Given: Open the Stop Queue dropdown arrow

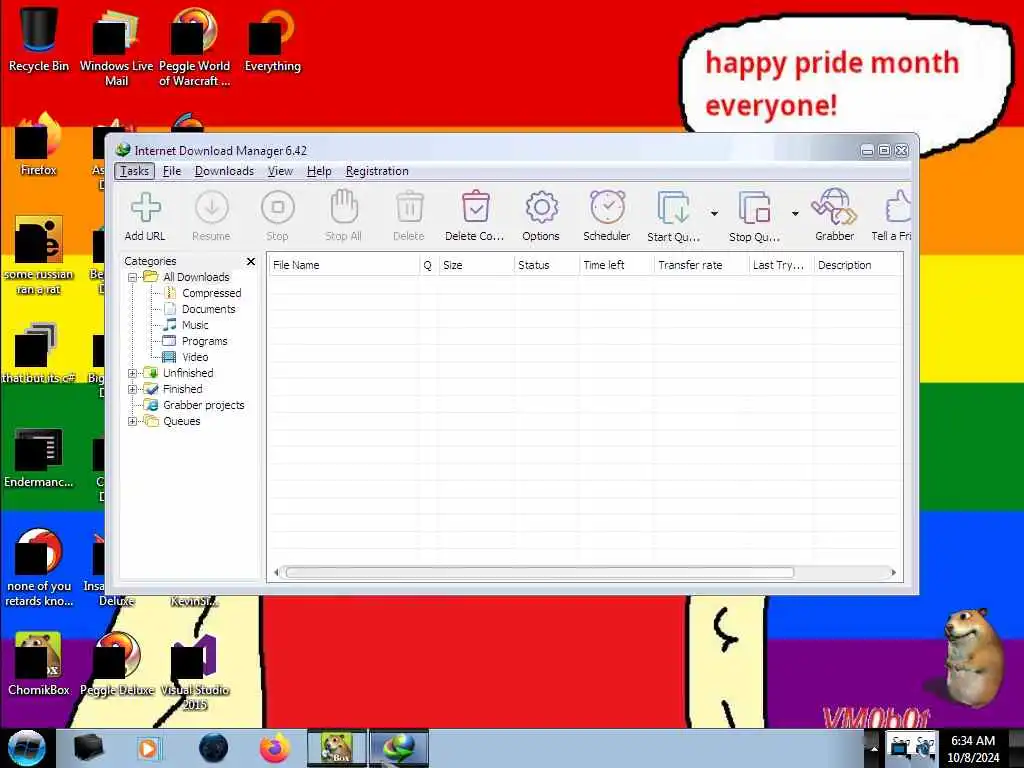Looking at the screenshot, I should coord(795,214).
